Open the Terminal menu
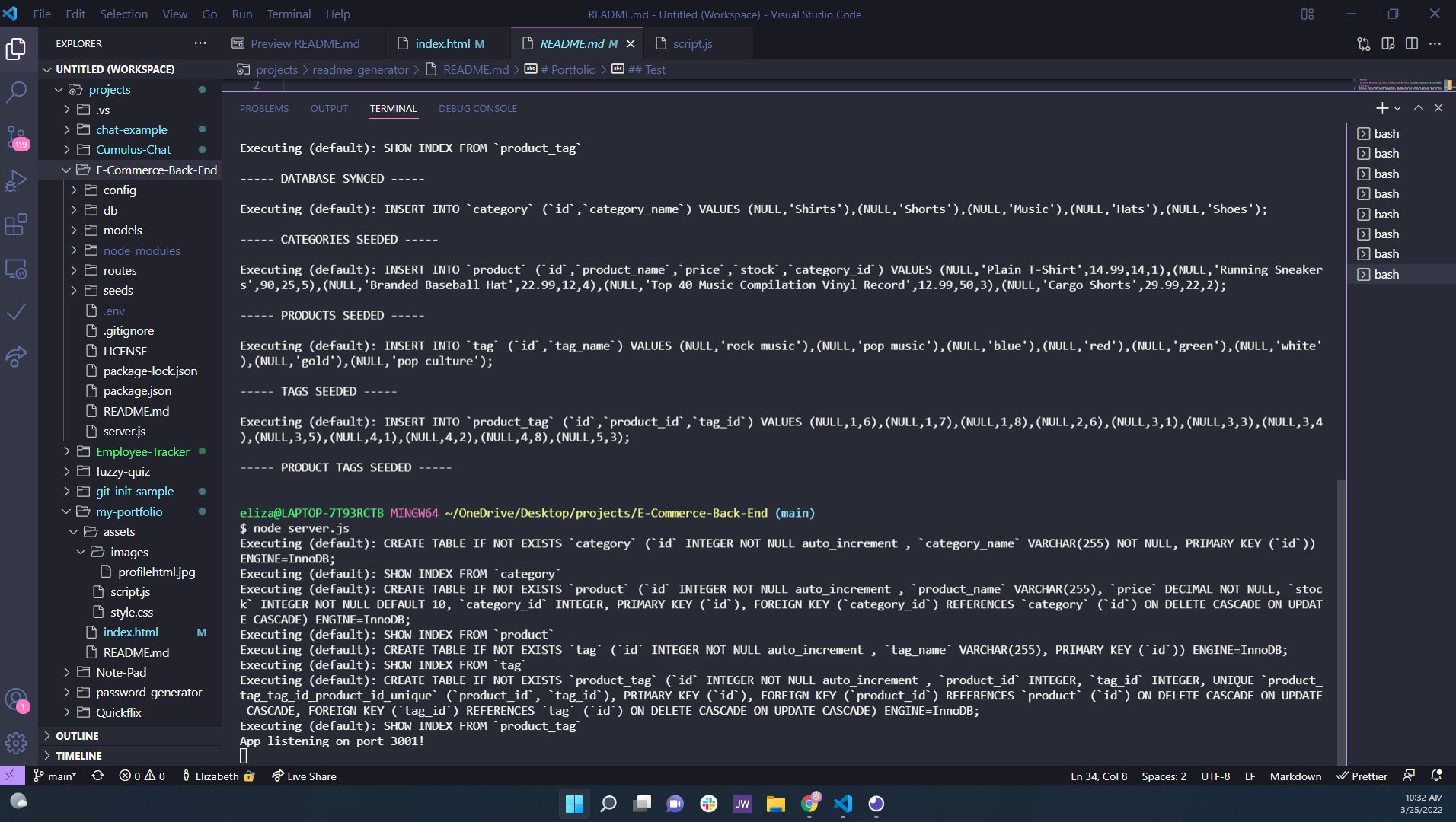Screen dimensions: 1456x822 289,14
